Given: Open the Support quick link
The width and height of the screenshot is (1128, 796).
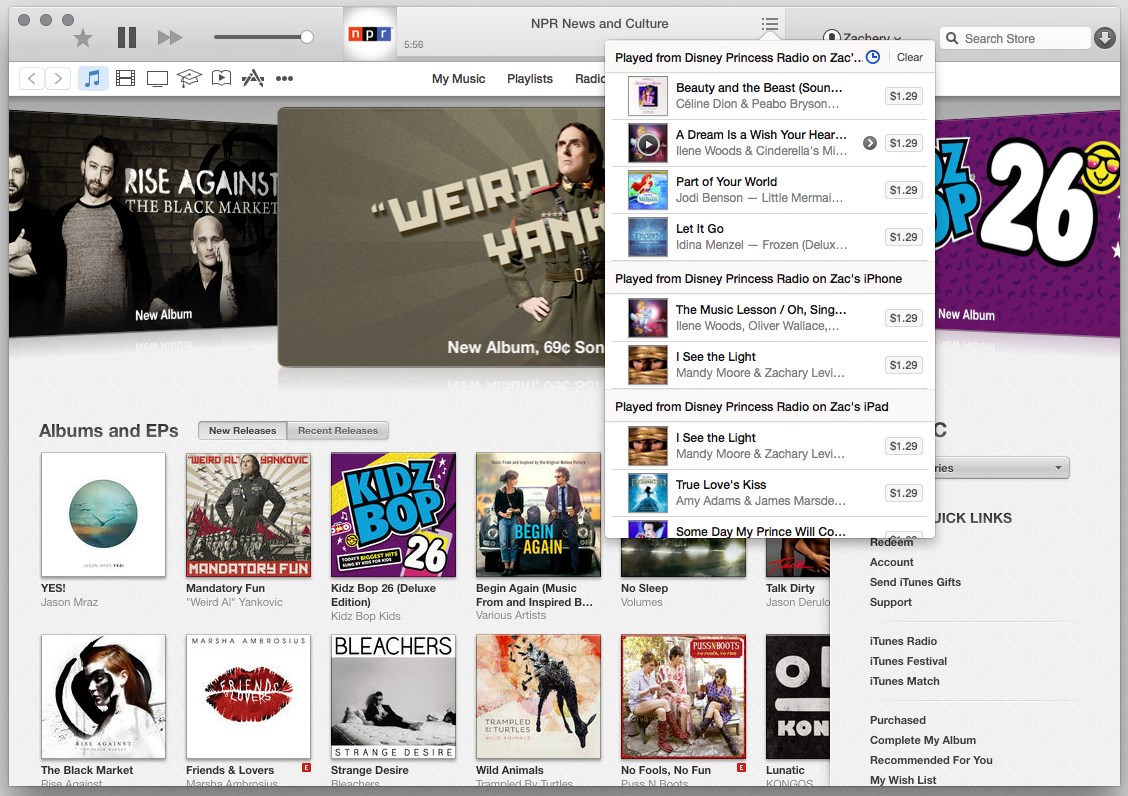Looking at the screenshot, I should 891,602.
